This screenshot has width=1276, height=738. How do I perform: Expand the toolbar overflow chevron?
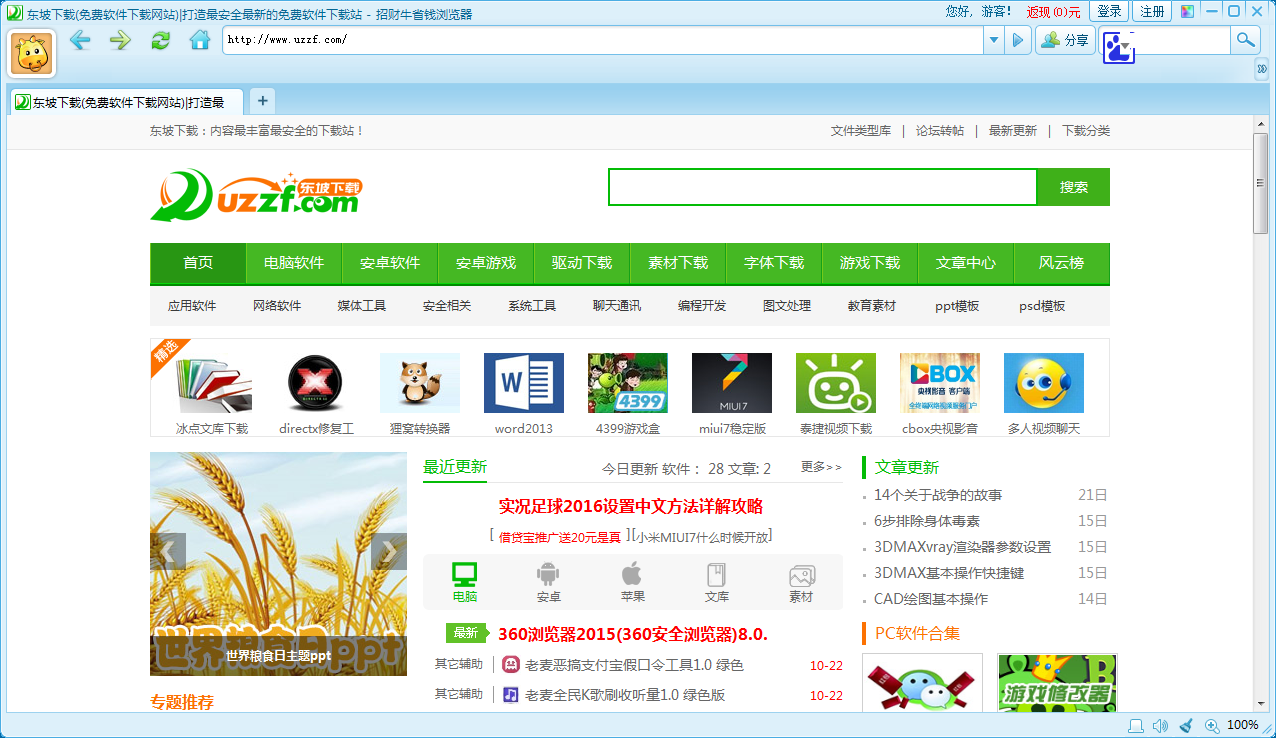coord(1262,68)
